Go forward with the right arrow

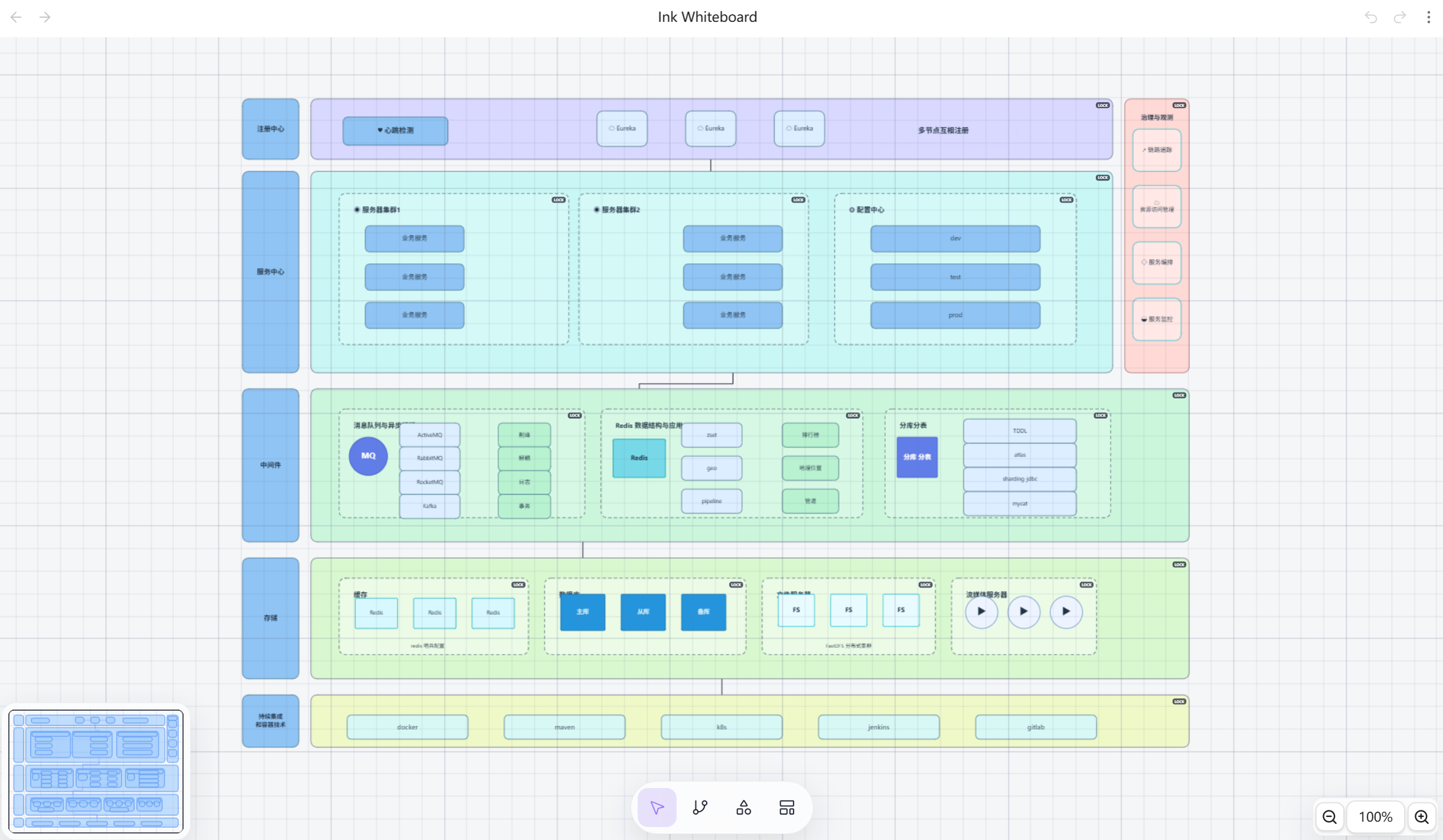45,17
